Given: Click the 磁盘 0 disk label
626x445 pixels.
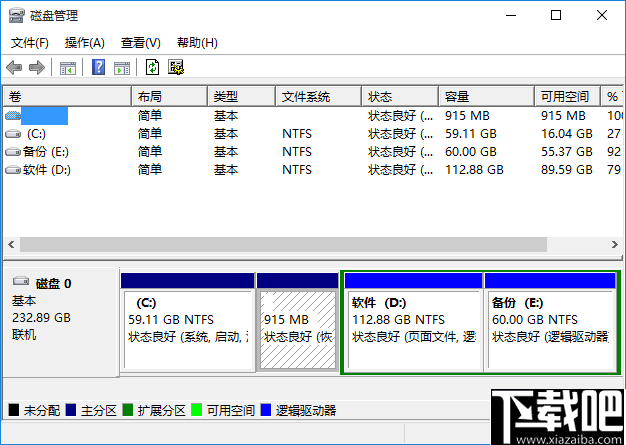Looking at the screenshot, I should (53, 284).
